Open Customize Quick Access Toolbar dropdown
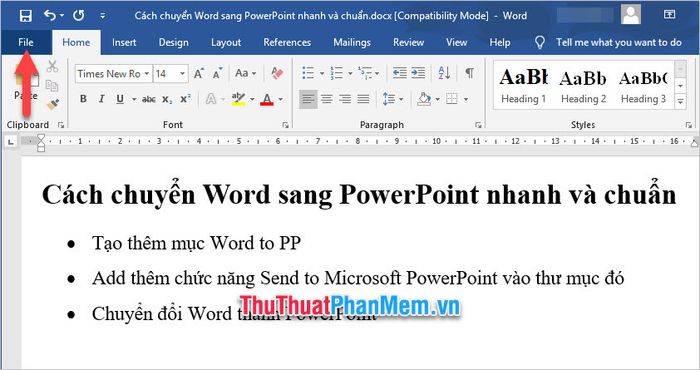700x370 pixels. tap(103, 16)
